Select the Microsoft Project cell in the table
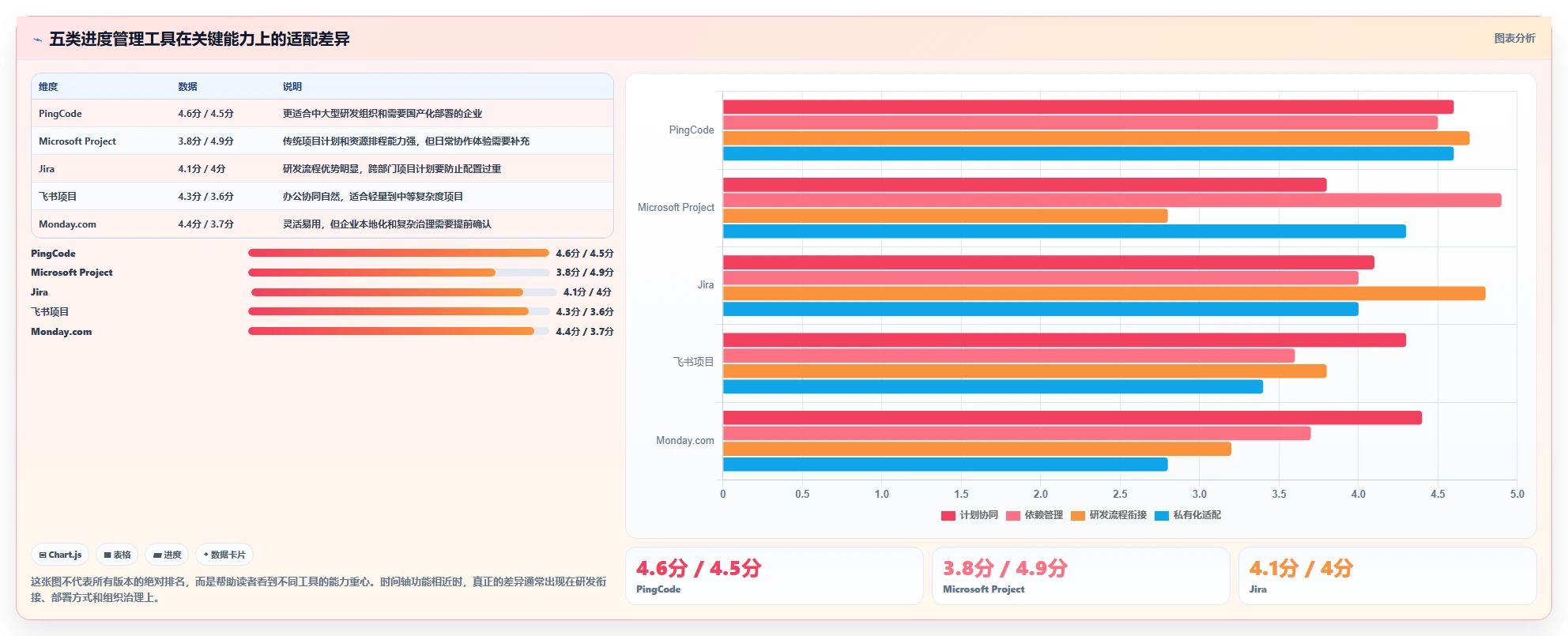 (77, 141)
